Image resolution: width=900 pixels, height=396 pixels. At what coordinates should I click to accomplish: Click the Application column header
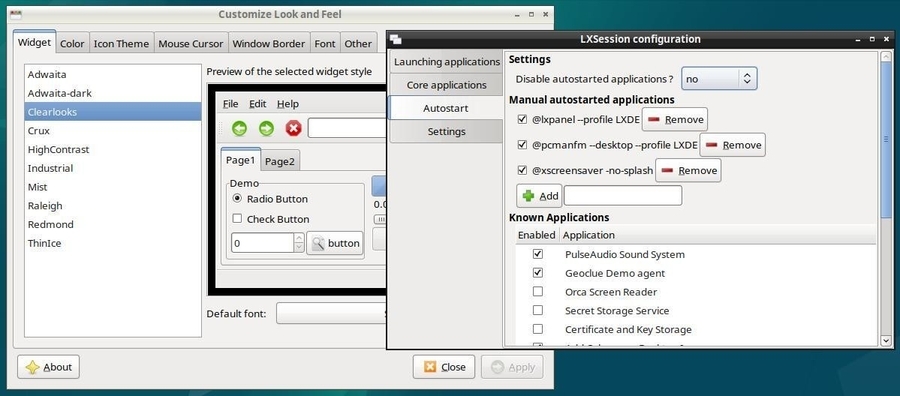coord(717,235)
